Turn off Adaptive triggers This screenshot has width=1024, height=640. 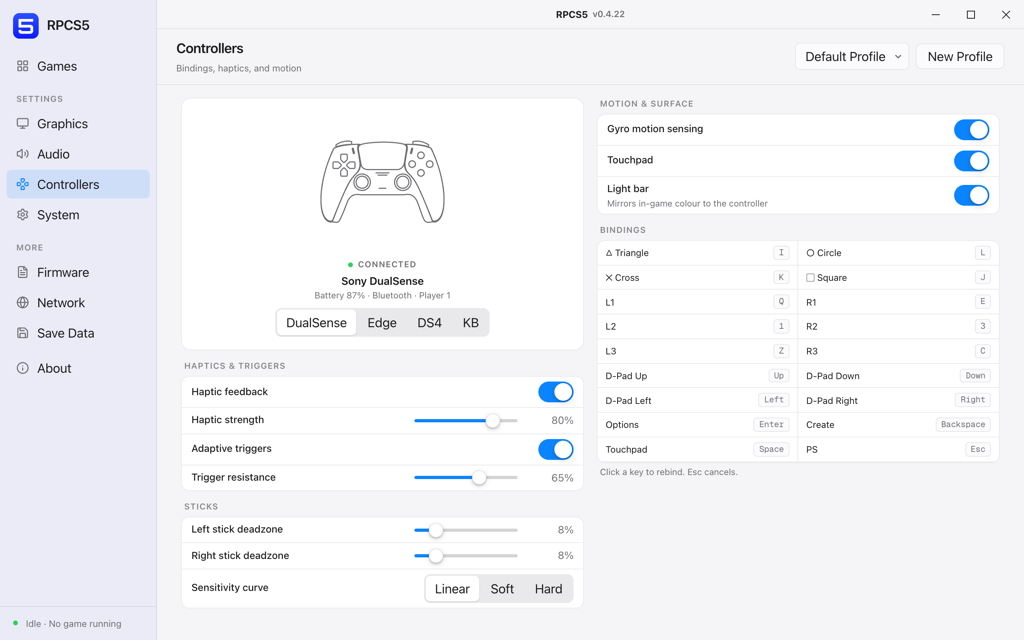(556, 449)
